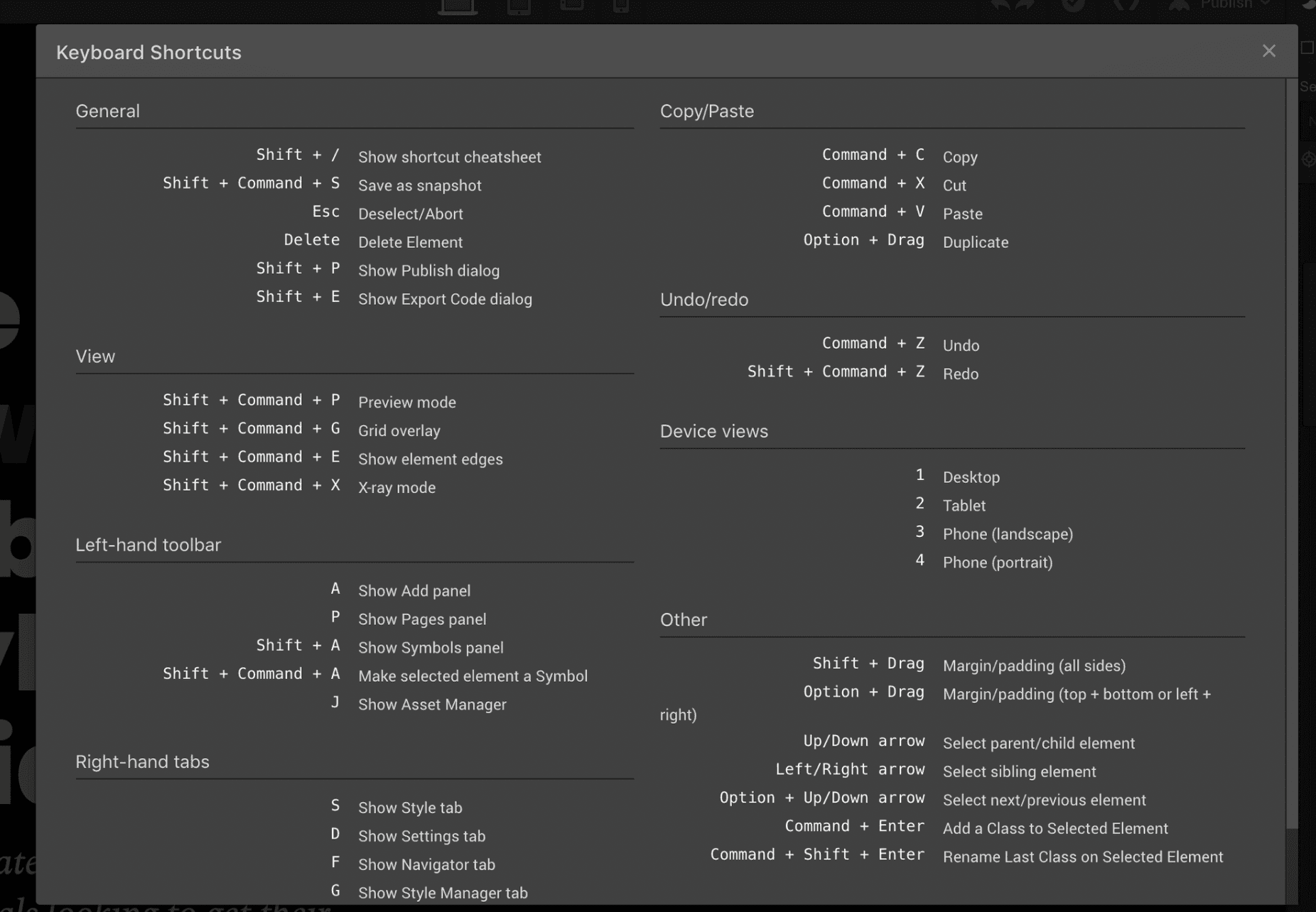Select the tablet device view icon
This screenshot has height=912, width=1316.
(519, 6)
